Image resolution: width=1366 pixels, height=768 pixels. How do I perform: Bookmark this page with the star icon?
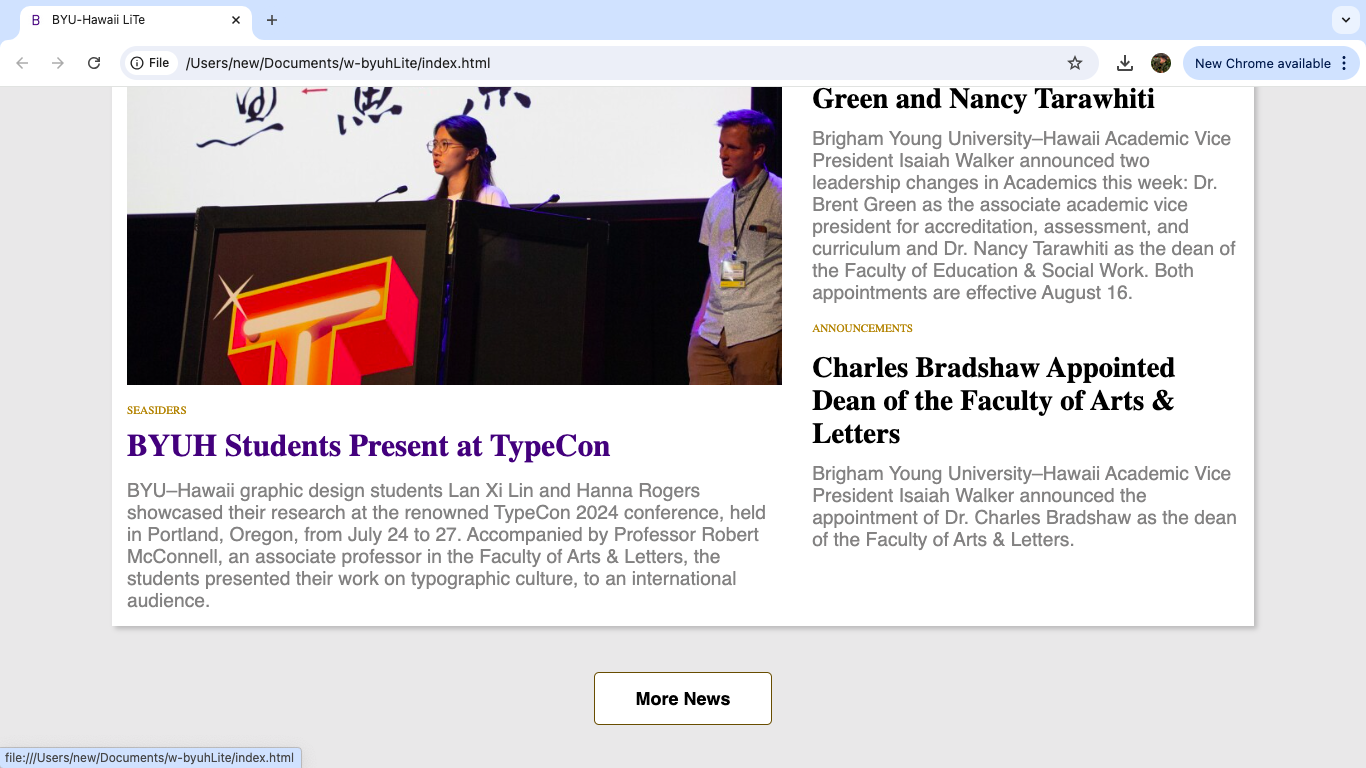(1075, 63)
